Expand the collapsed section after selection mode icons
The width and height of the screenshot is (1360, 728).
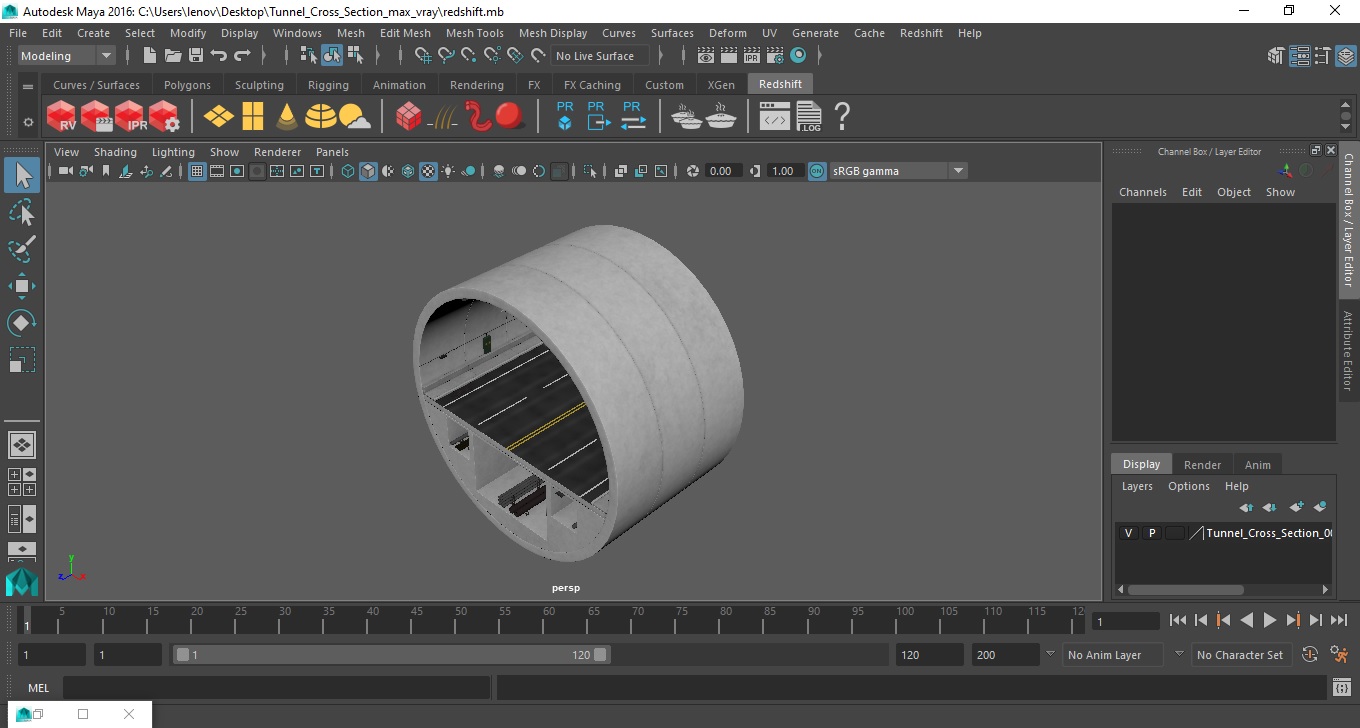(376, 56)
